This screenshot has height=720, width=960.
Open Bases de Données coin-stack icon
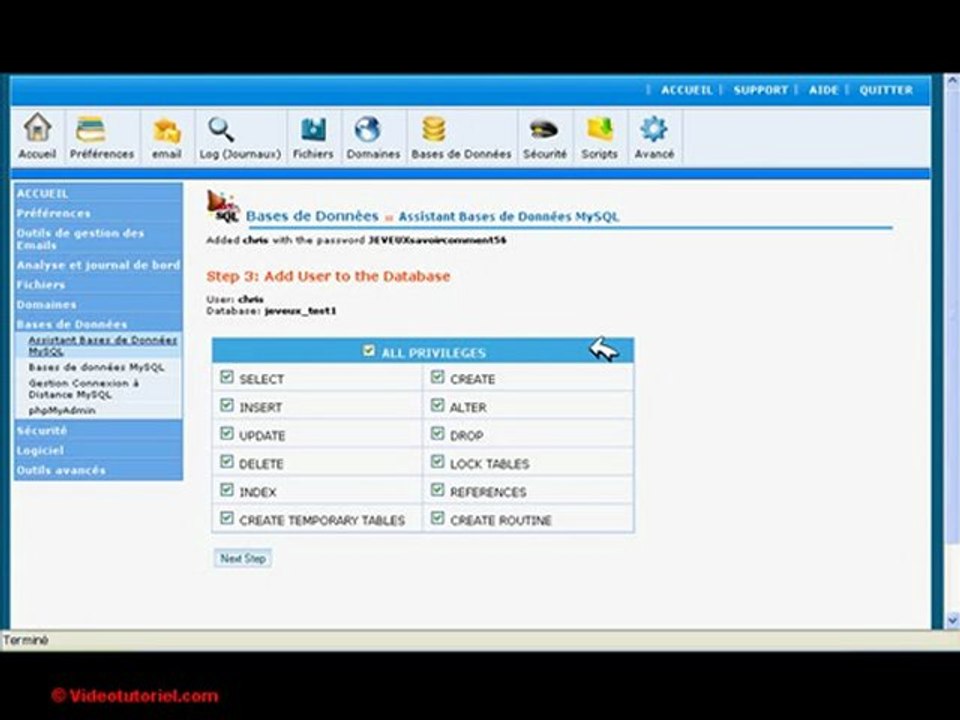tap(433, 129)
